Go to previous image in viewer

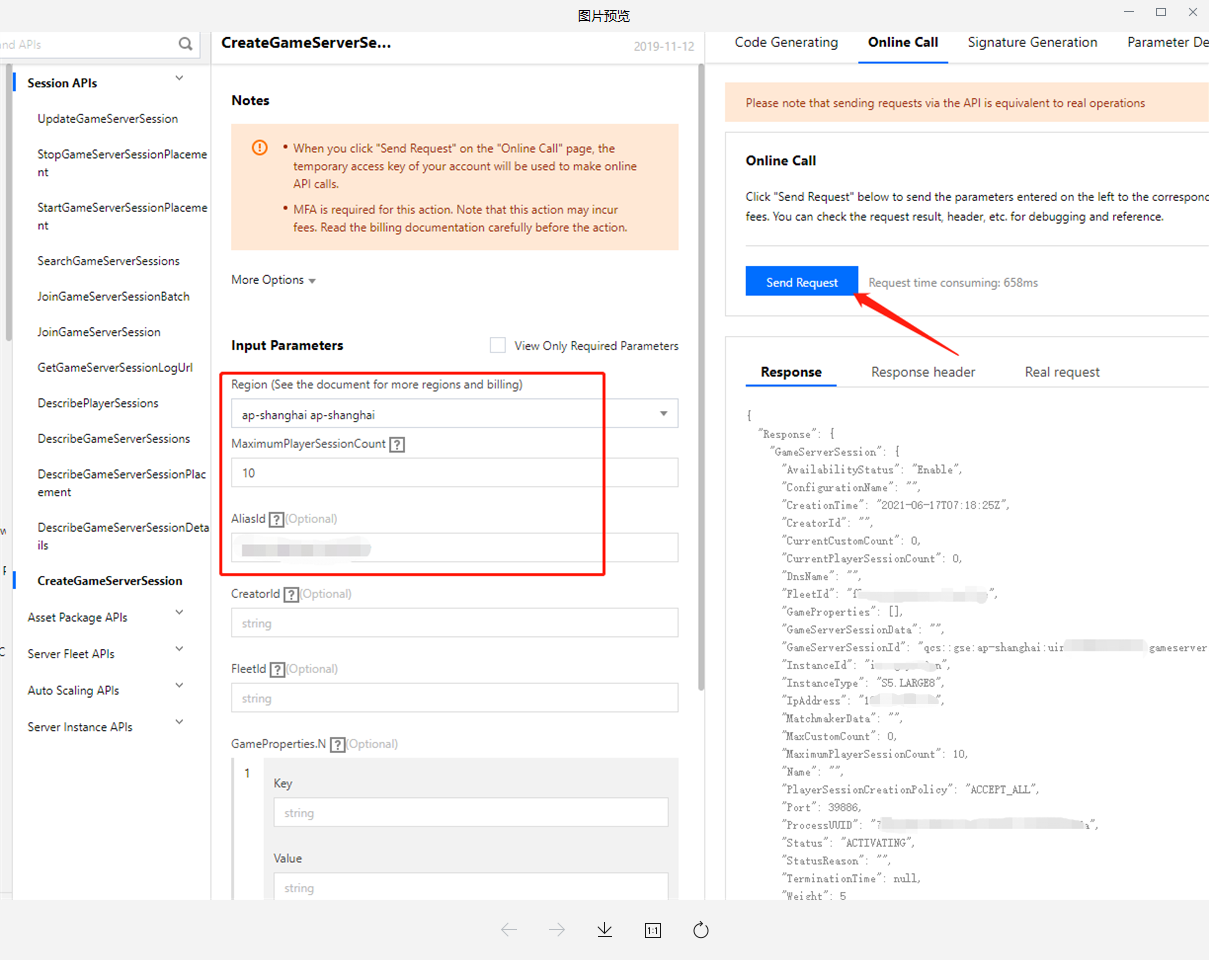(x=509, y=930)
